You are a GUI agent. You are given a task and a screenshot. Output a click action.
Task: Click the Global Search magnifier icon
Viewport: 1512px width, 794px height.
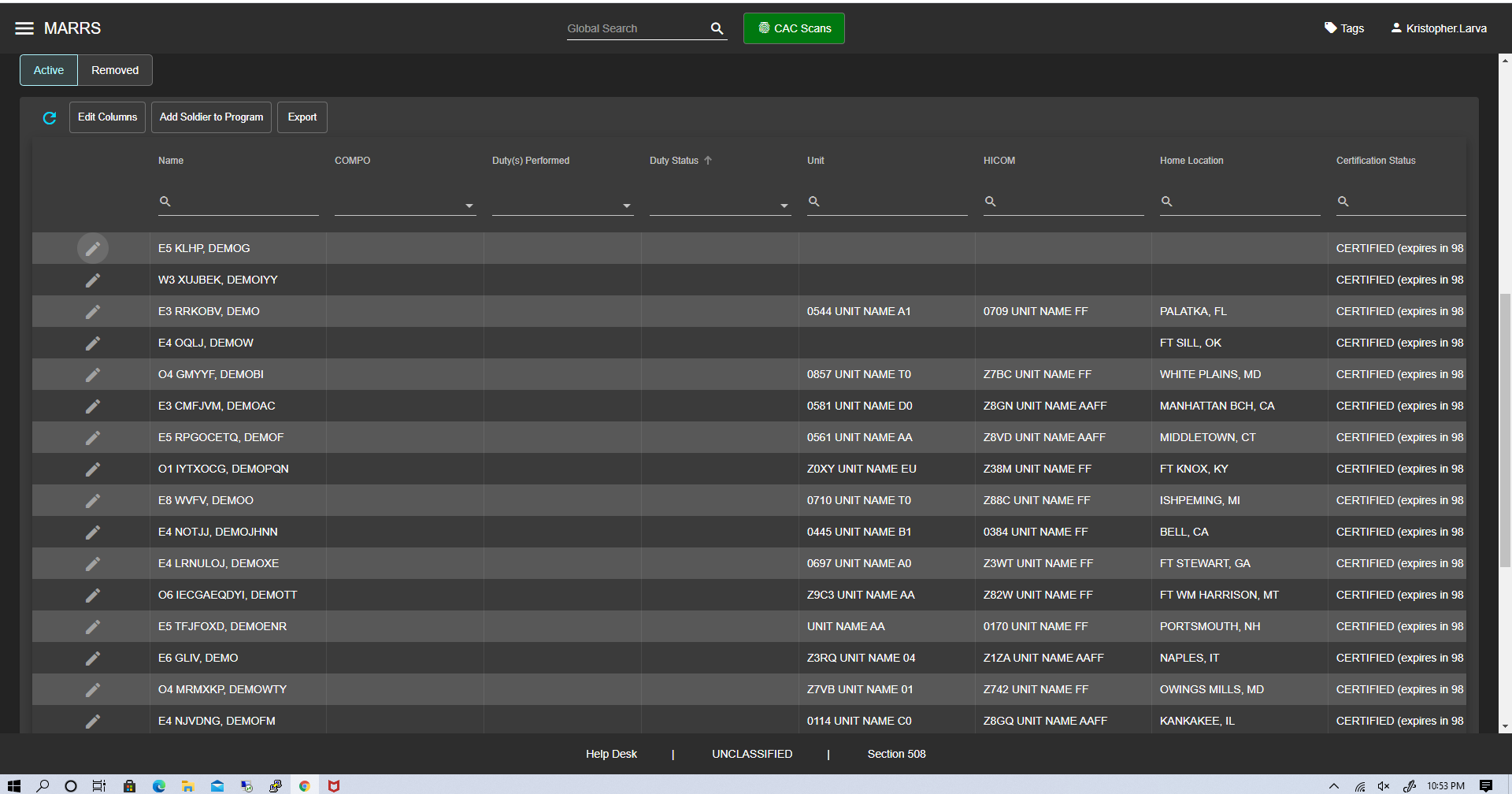(x=717, y=28)
